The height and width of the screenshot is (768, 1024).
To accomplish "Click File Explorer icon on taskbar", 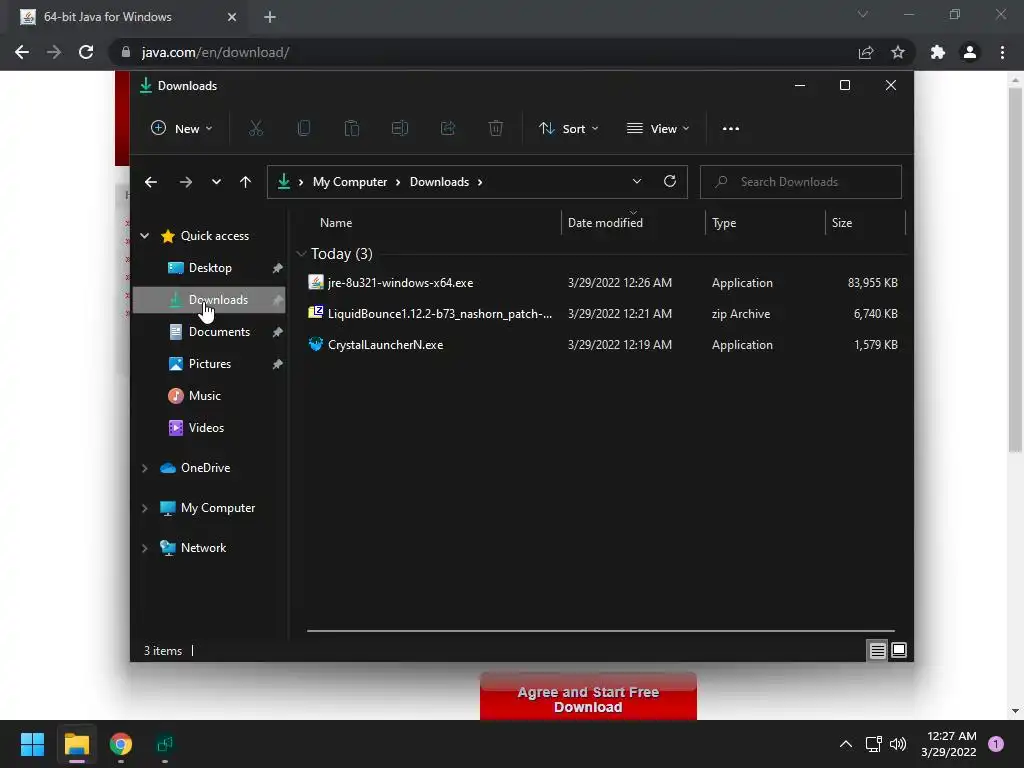I will coord(76,744).
